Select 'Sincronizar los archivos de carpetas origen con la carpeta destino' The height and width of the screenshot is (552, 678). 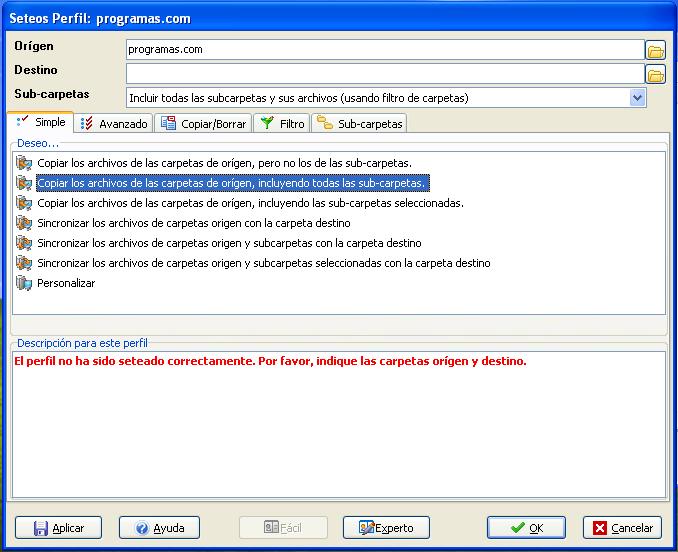(x=194, y=223)
